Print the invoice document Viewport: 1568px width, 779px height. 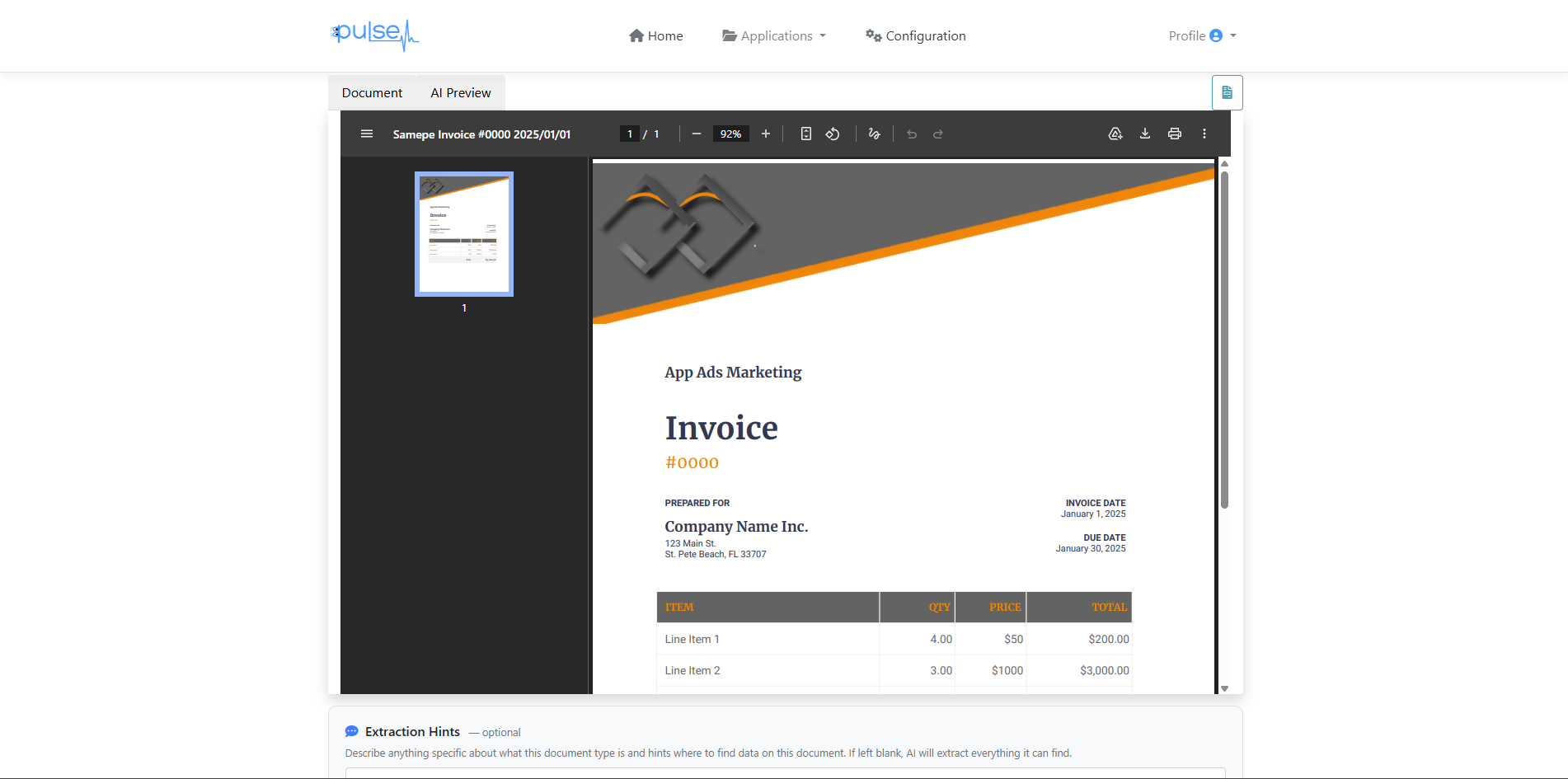1174,133
